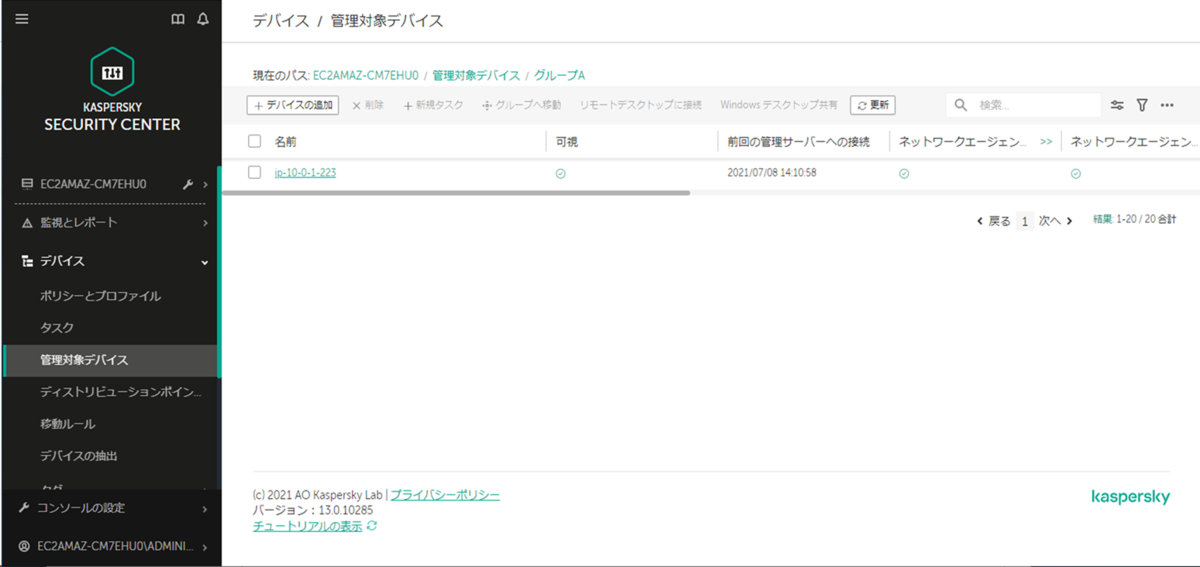Click the visible status check icon
This screenshot has width=1200, height=567.
[x=561, y=173]
